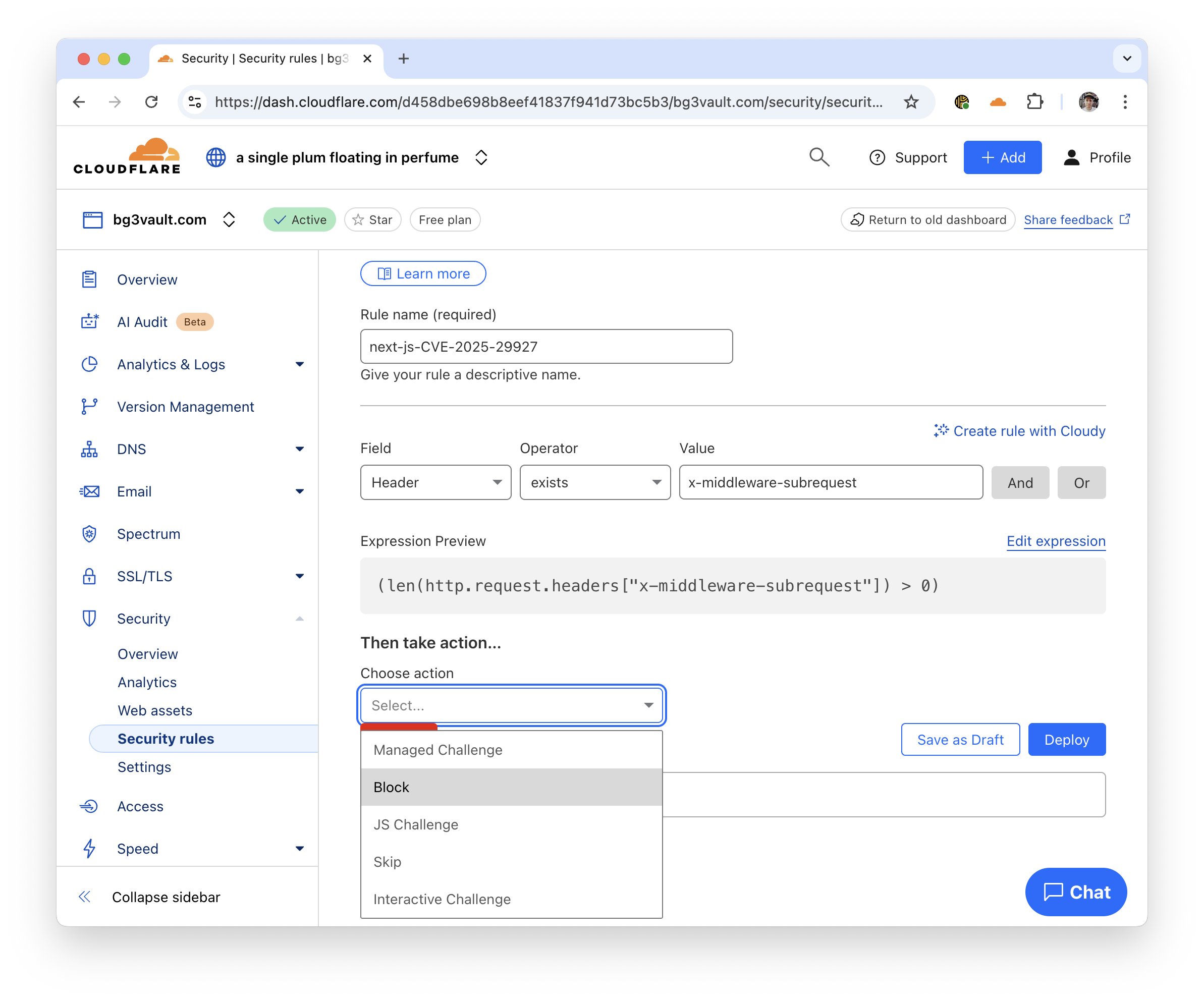Click the SSL/TLS padlock icon
The width and height of the screenshot is (1204, 1001).
click(x=89, y=576)
